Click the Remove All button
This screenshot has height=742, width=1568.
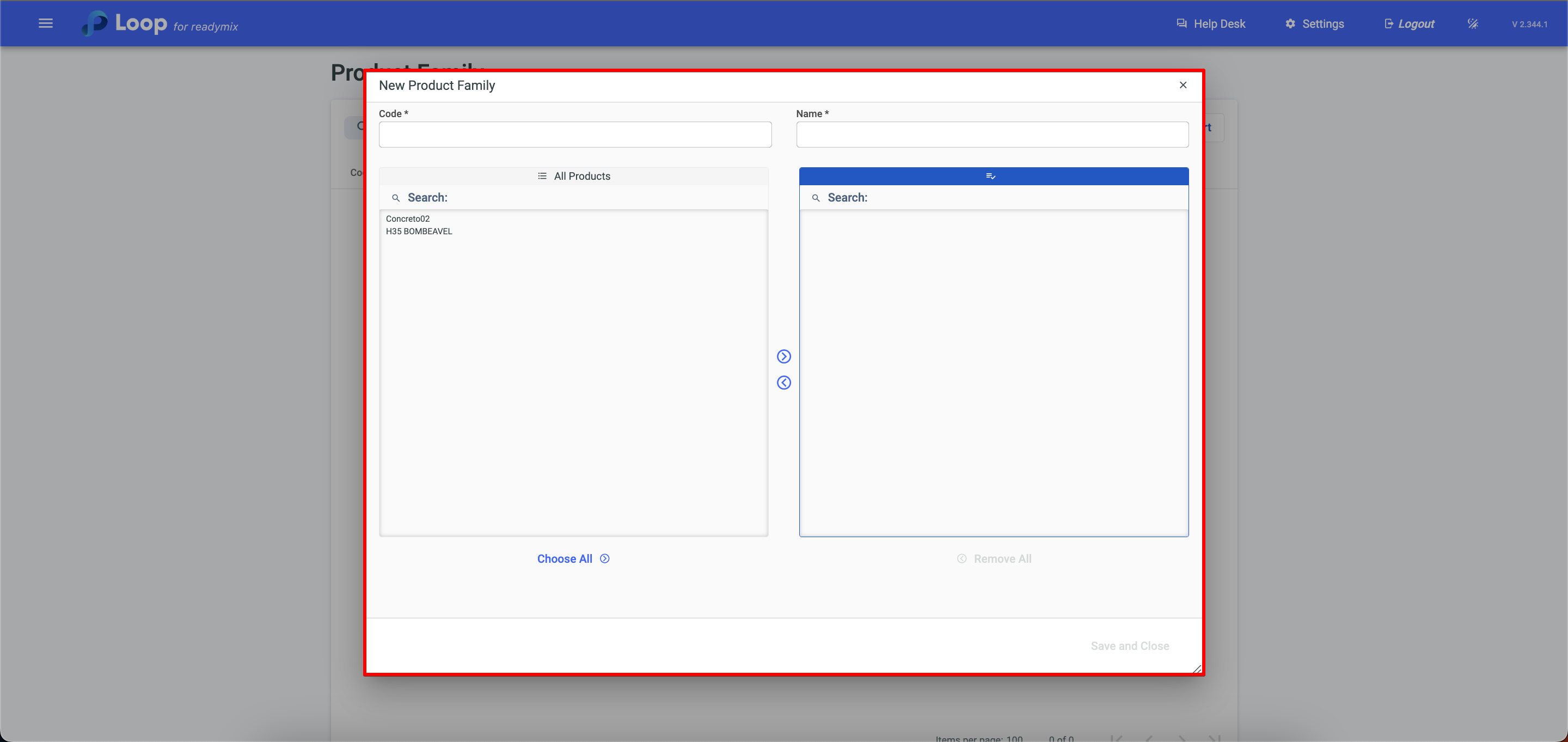point(994,558)
